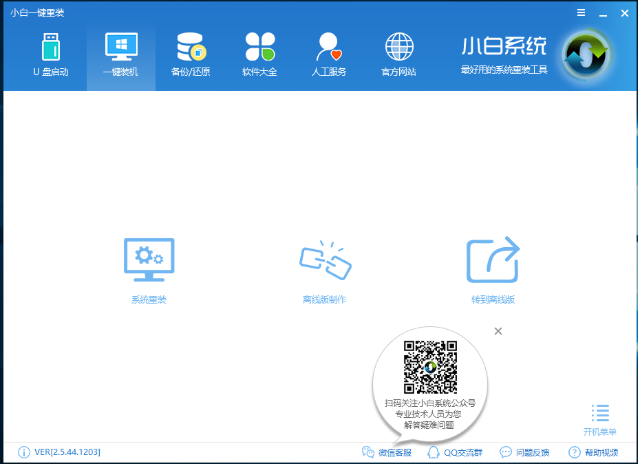638x464 pixels.
Task: Click the 开机菜单 label text
Action: tap(600, 432)
